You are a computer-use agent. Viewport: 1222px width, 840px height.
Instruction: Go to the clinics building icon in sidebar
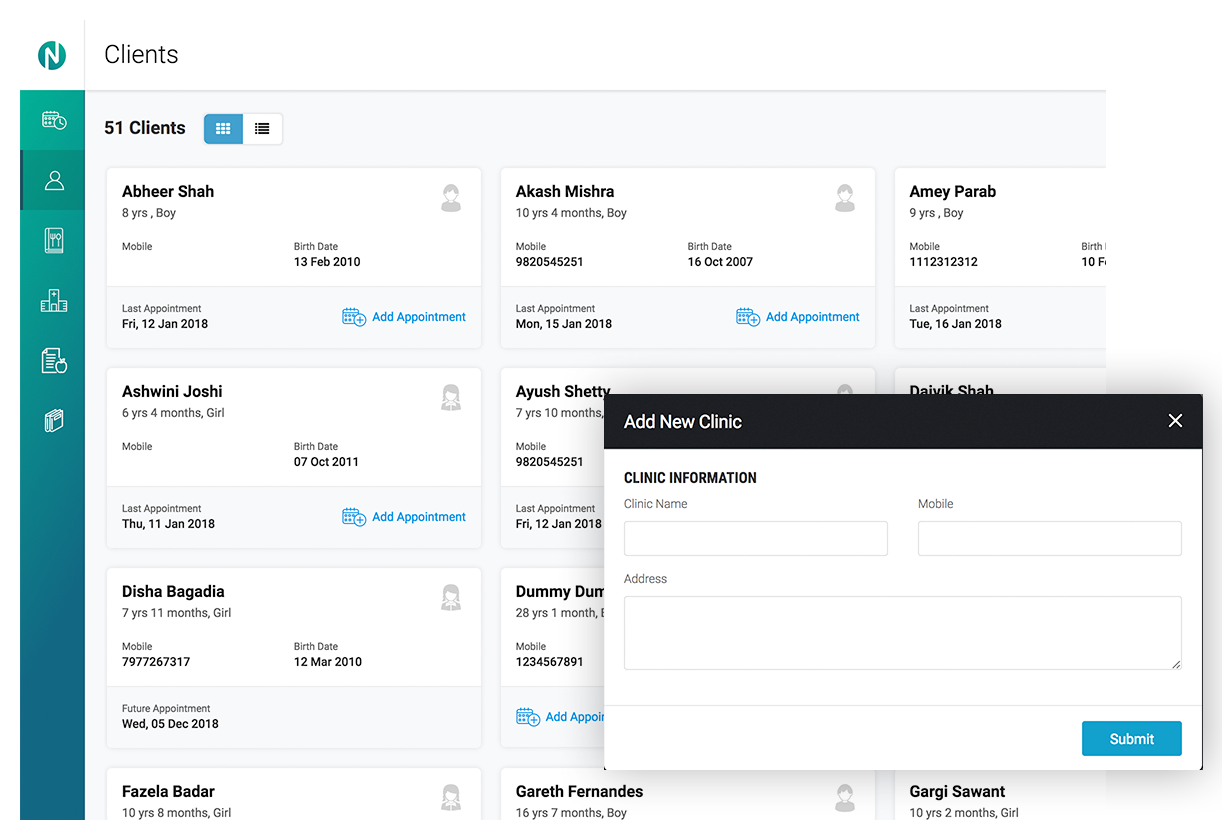point(54,301)
